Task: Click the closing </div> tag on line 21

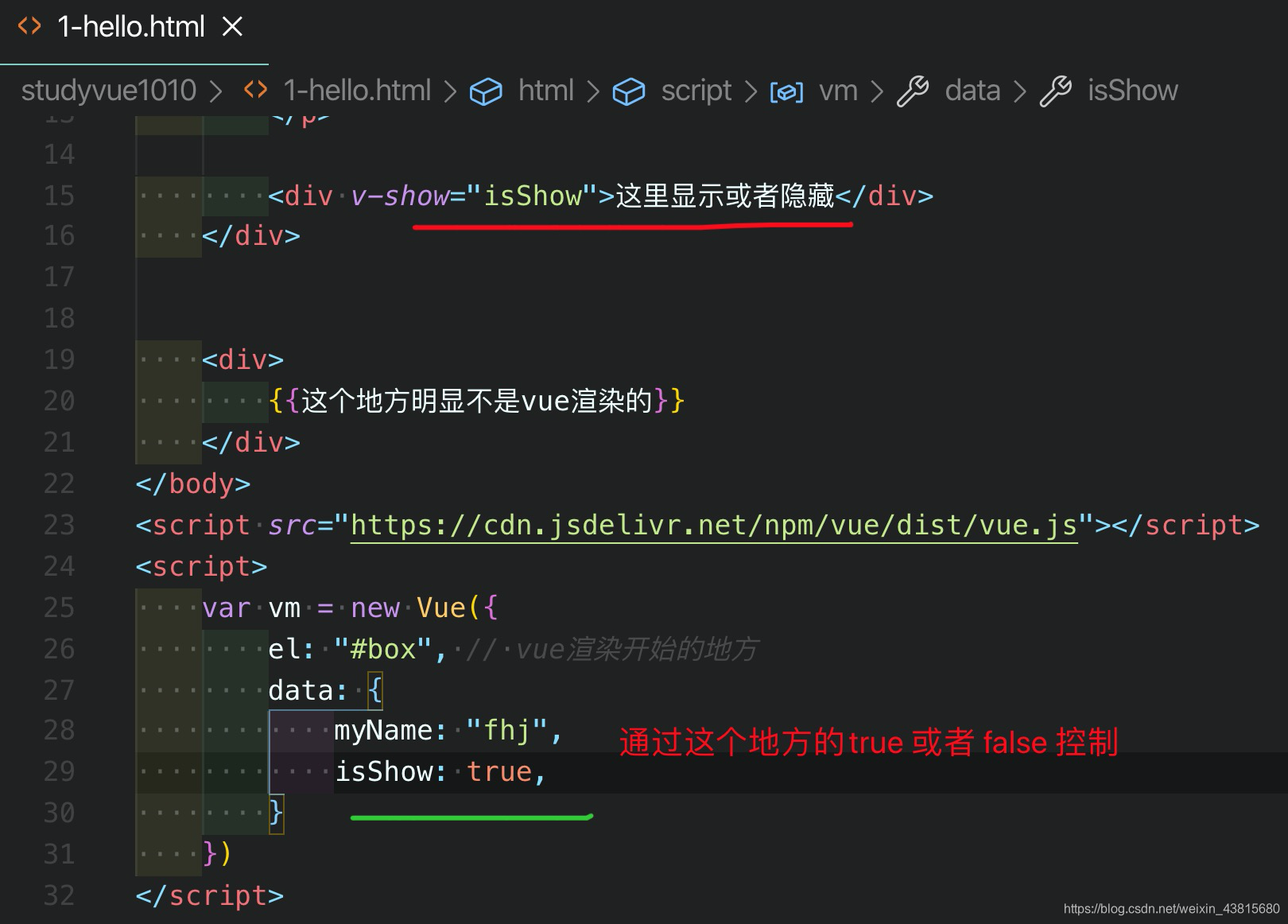Action: (251, 442)
